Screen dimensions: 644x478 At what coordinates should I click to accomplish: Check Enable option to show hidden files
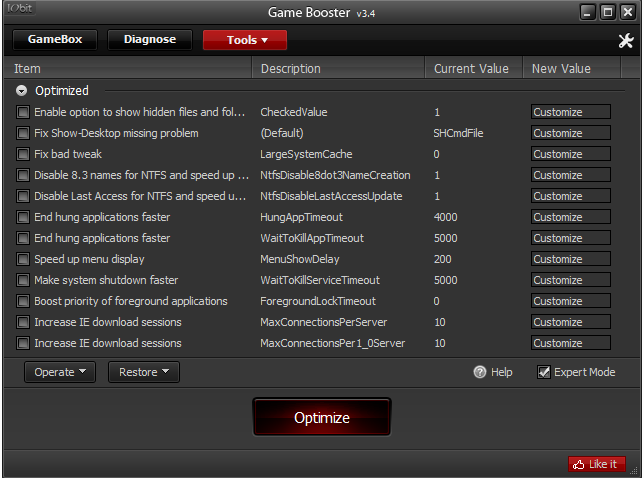[23, 112]
